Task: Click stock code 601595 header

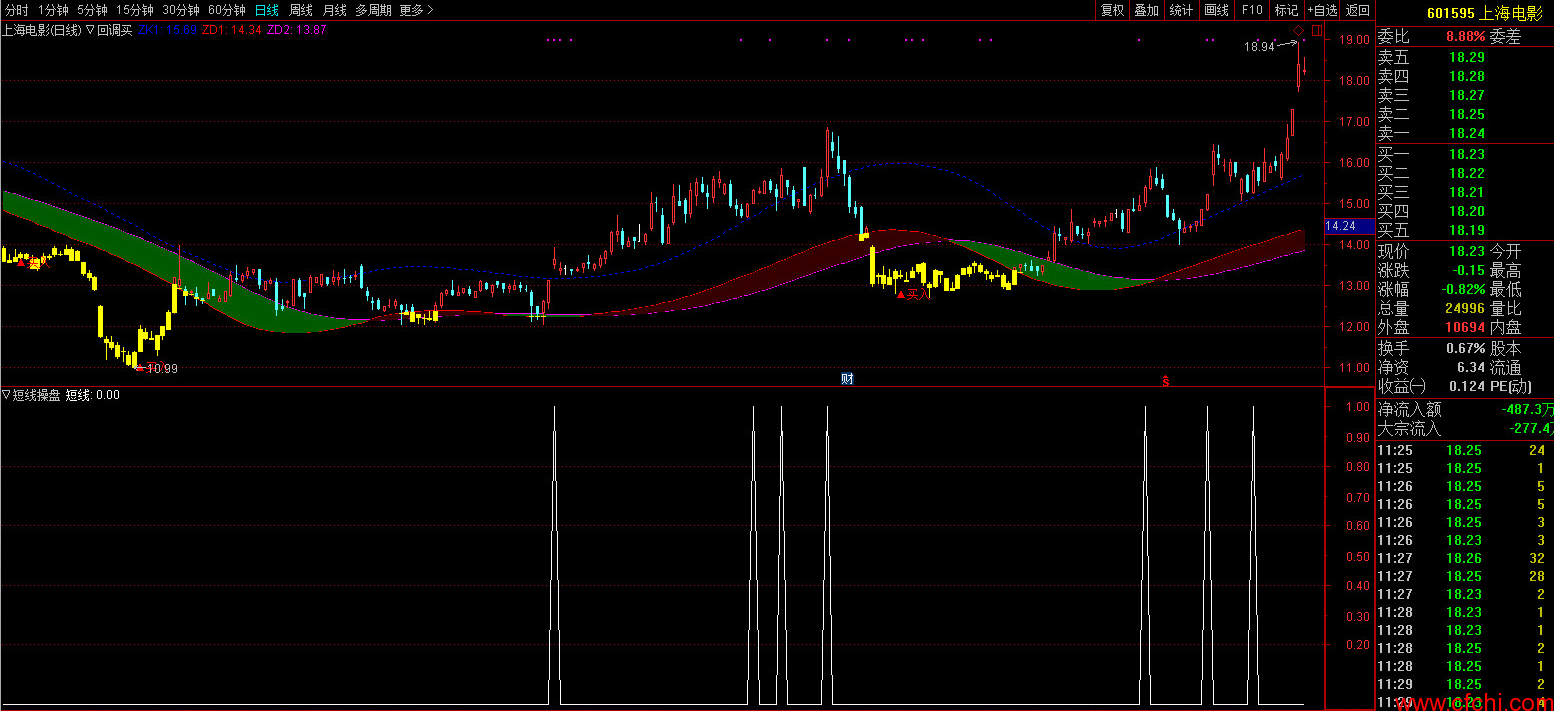Action: click(1451, 13)
